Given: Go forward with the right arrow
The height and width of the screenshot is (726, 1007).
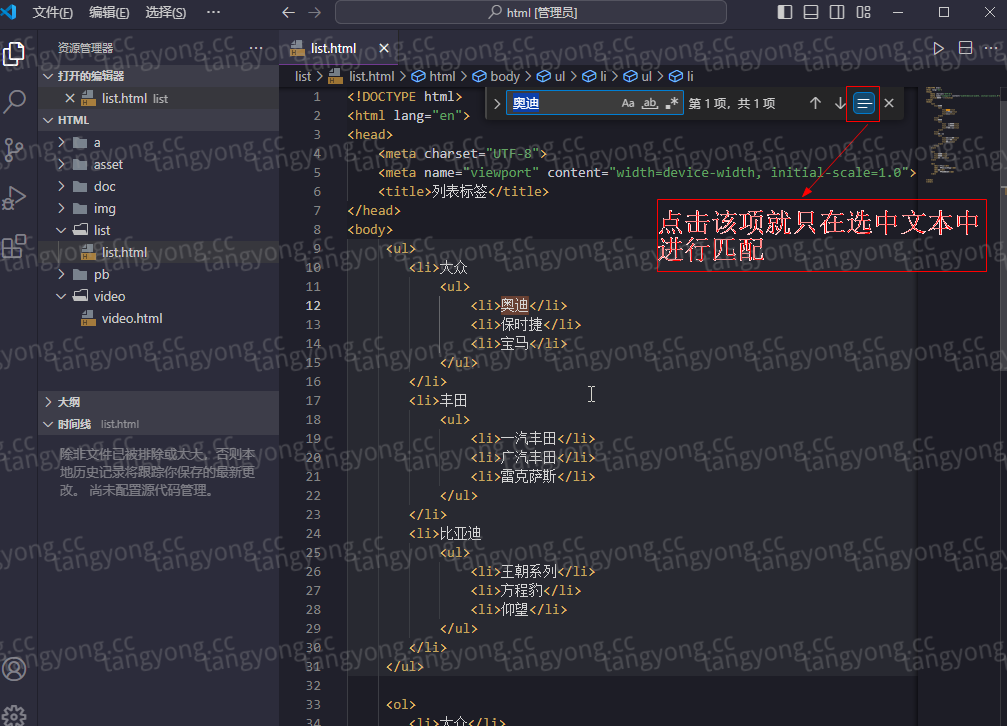Looking at the screenshot, I should [x=315, y=13].
